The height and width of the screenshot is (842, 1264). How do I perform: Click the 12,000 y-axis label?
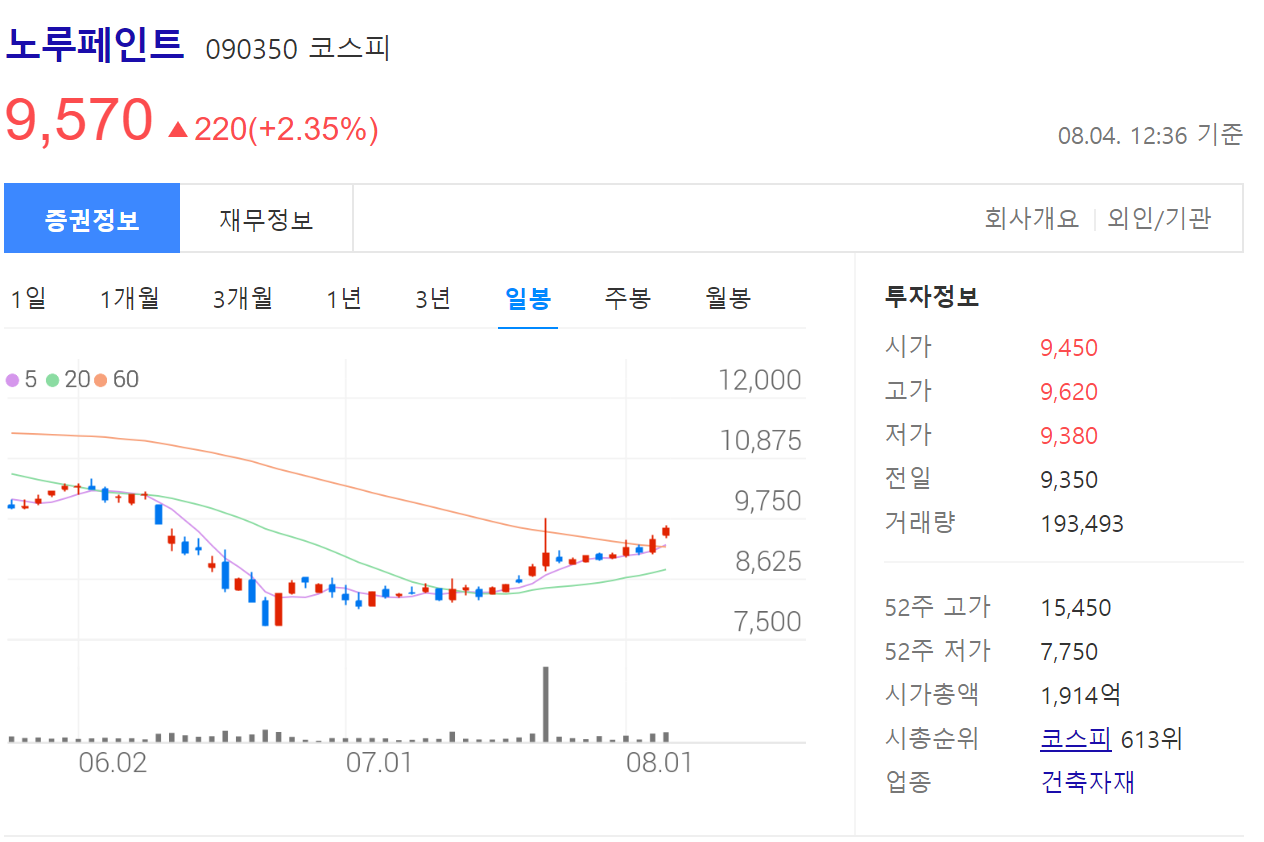point(760,380)
